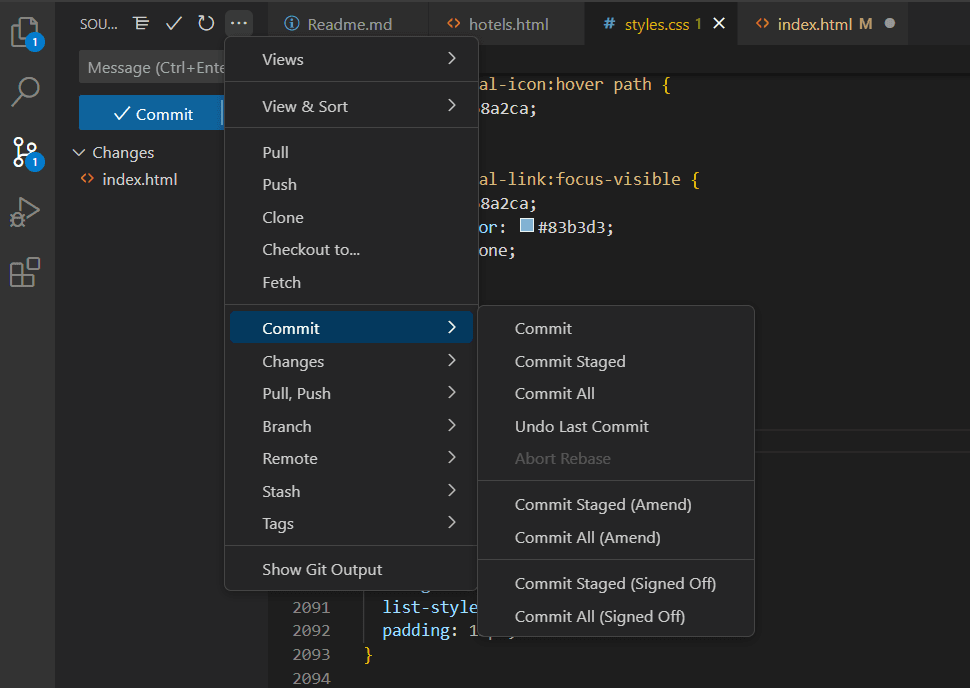Screen dimensions: 970x688
Task: Open the Search view icon
Action: (x=26, y=92)
